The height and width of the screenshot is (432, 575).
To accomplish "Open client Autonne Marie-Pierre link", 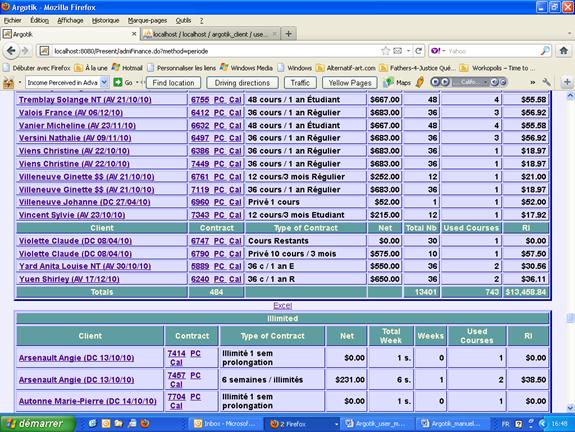I will pyautogui.click(x=88, y=401).
